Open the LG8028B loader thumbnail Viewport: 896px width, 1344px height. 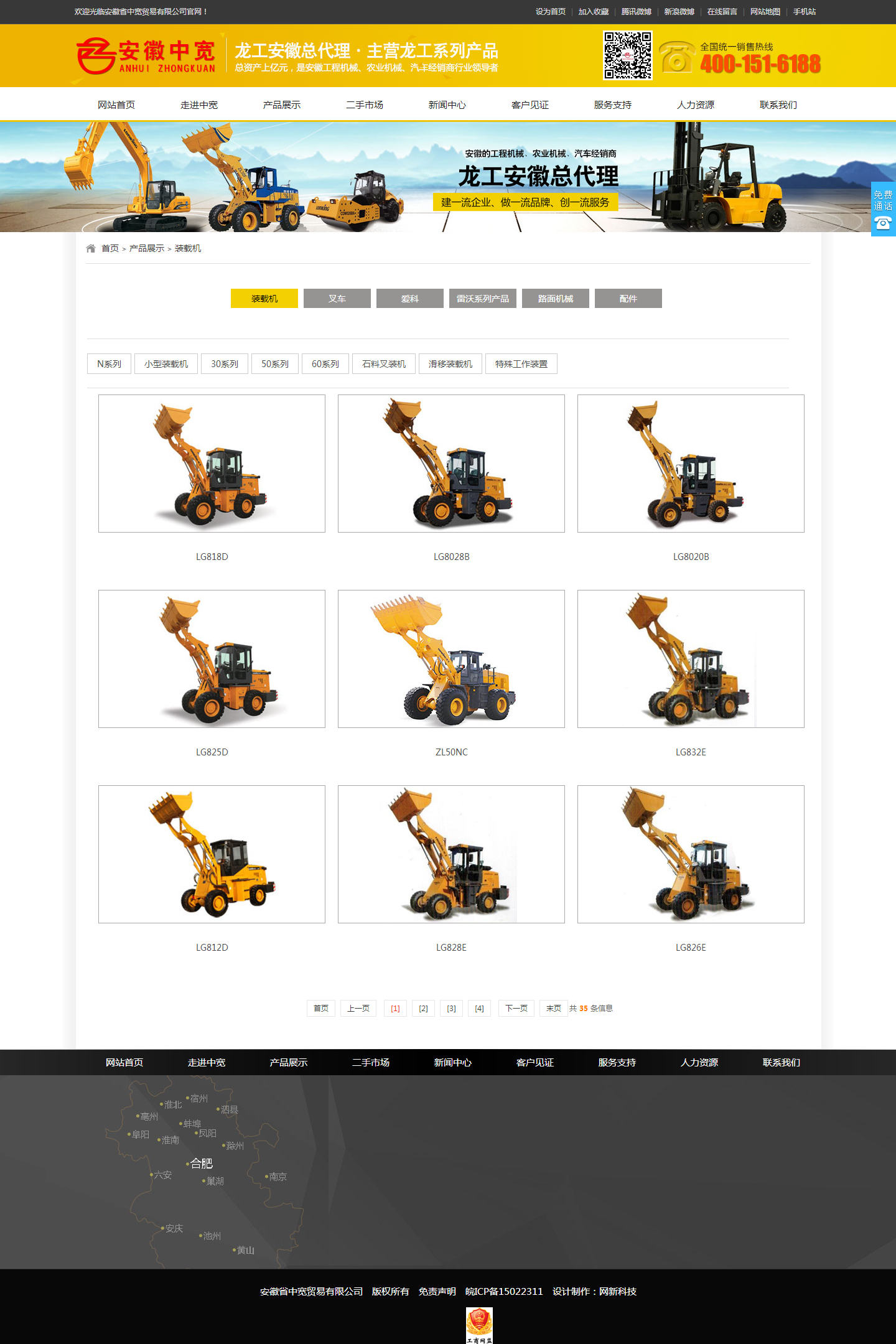[x=451, y=464]
